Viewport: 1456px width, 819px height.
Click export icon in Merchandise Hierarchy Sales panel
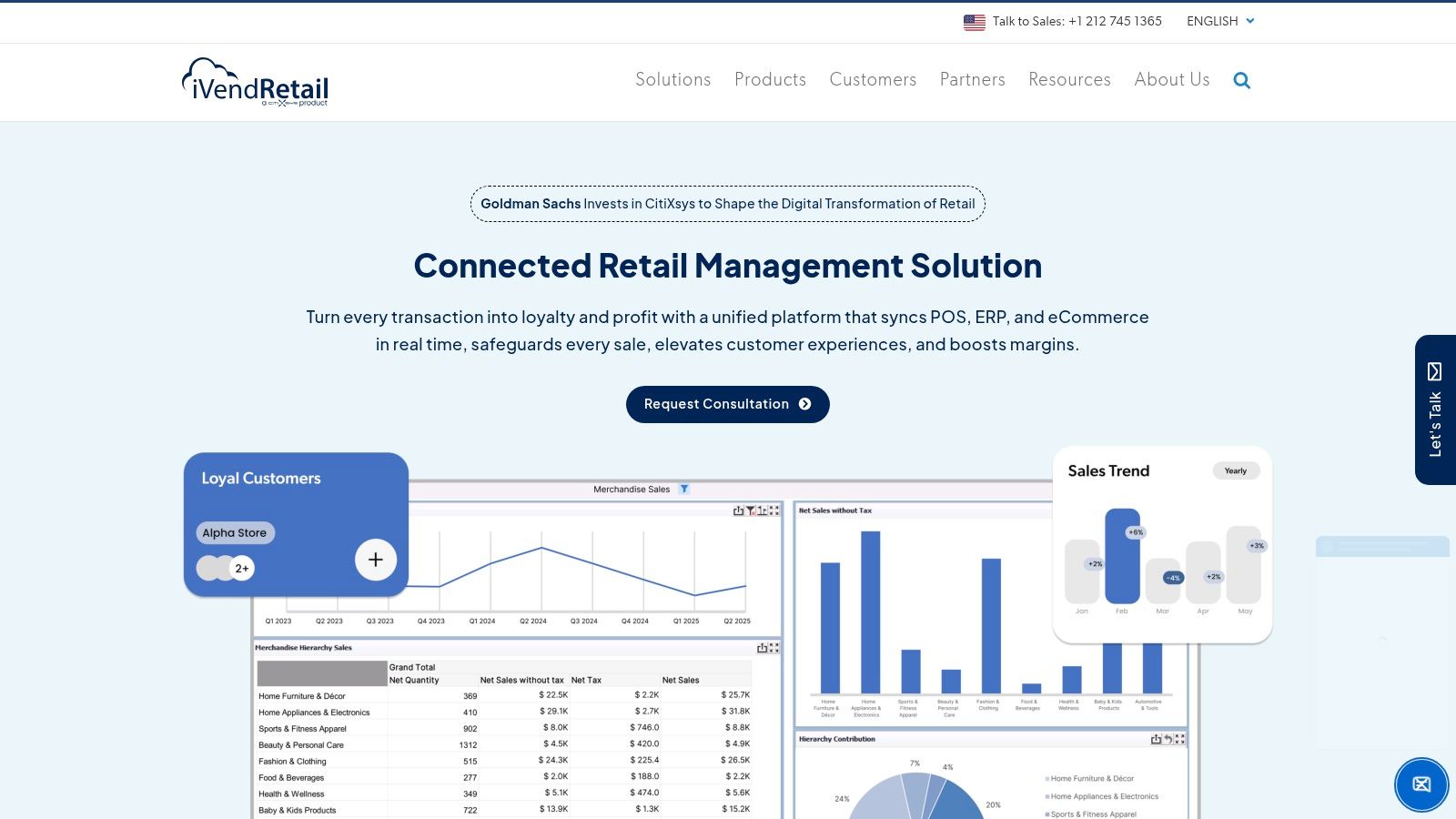click(x=762, y=648)
